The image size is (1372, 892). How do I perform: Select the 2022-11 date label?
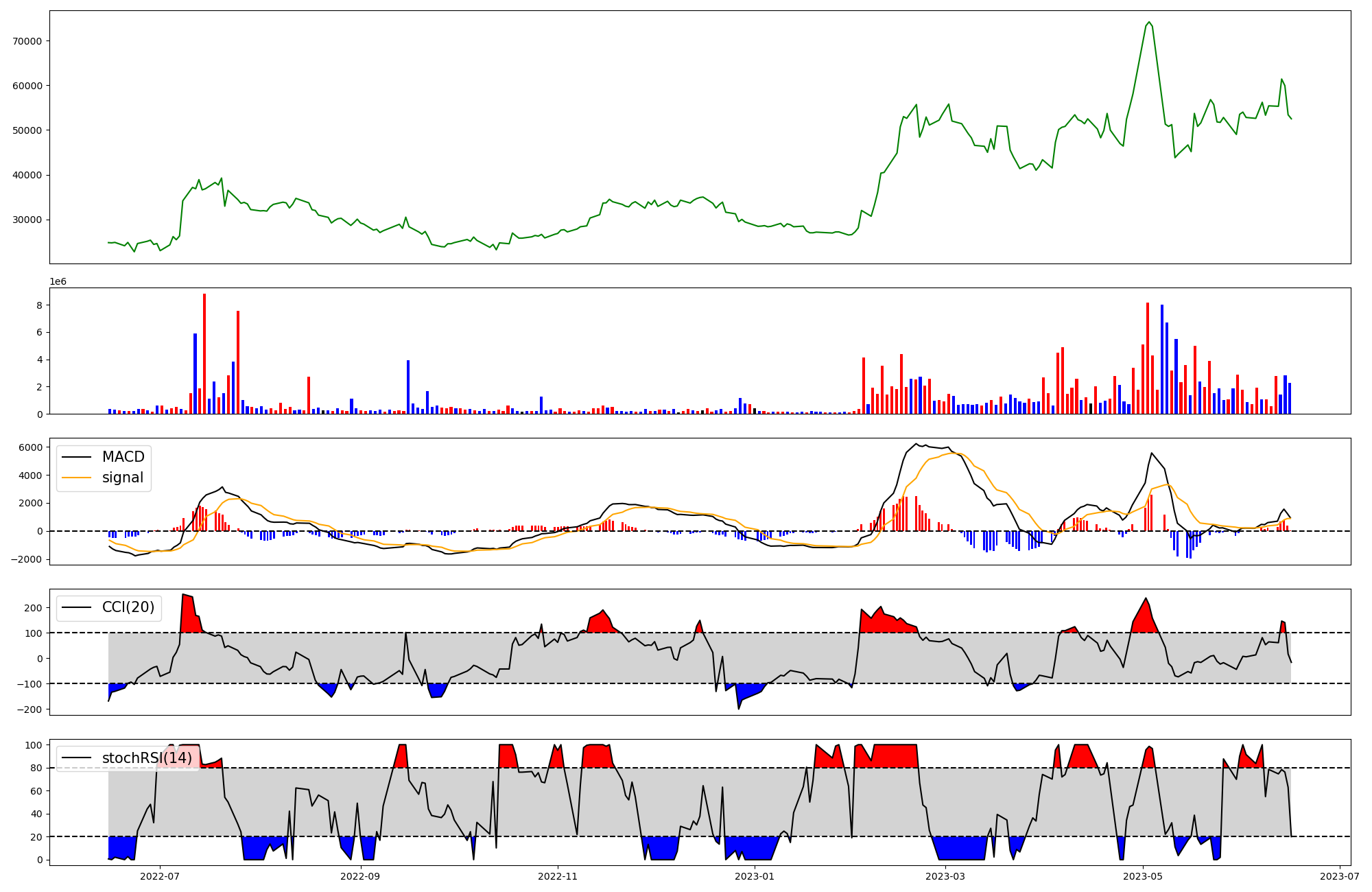coord(558,876)
